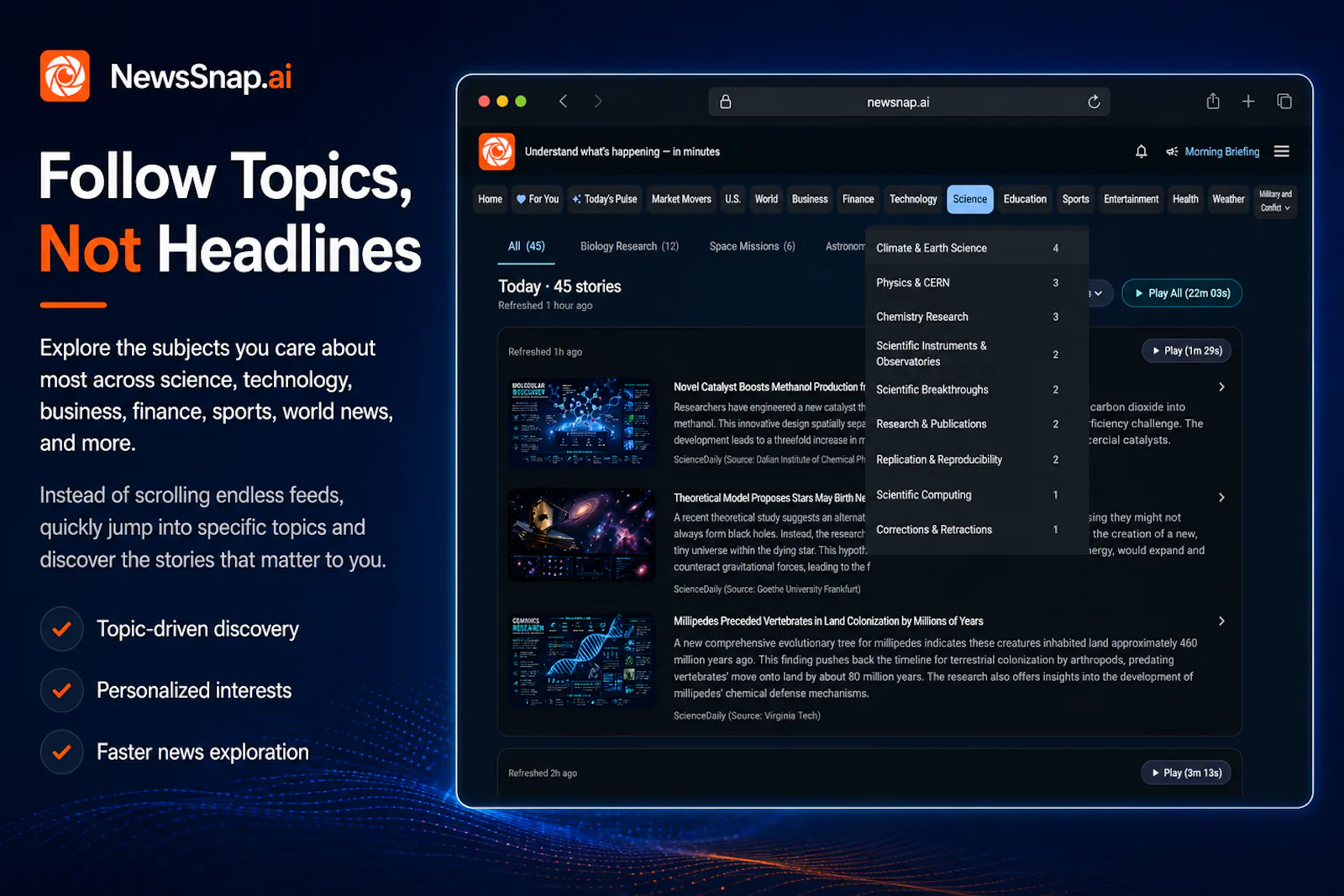
Task: Open Novel Catalyst story via right chevron
Action: coord(1221,387)
